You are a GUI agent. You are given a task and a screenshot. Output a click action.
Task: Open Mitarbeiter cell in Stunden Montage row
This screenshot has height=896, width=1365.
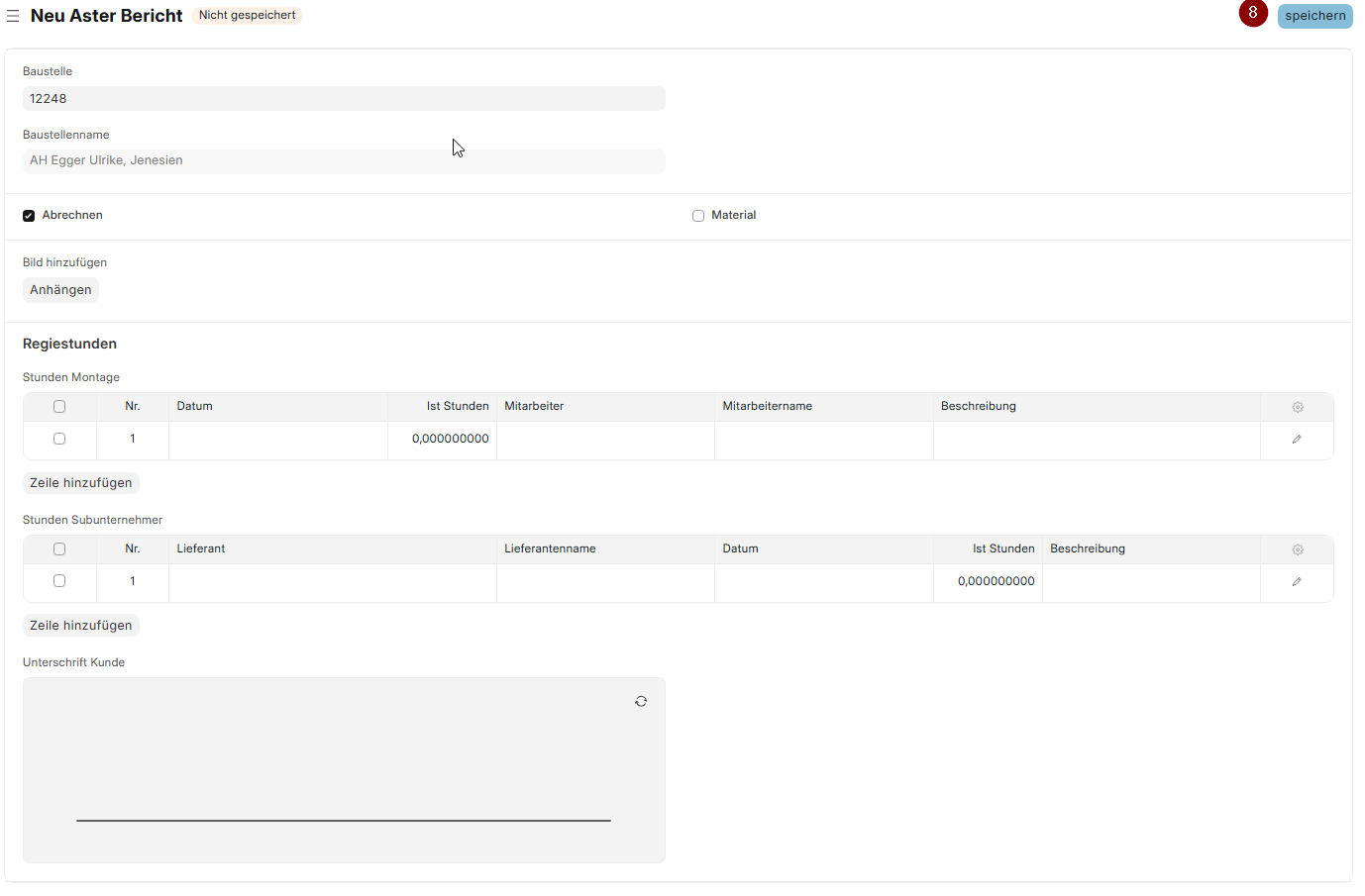605,440
